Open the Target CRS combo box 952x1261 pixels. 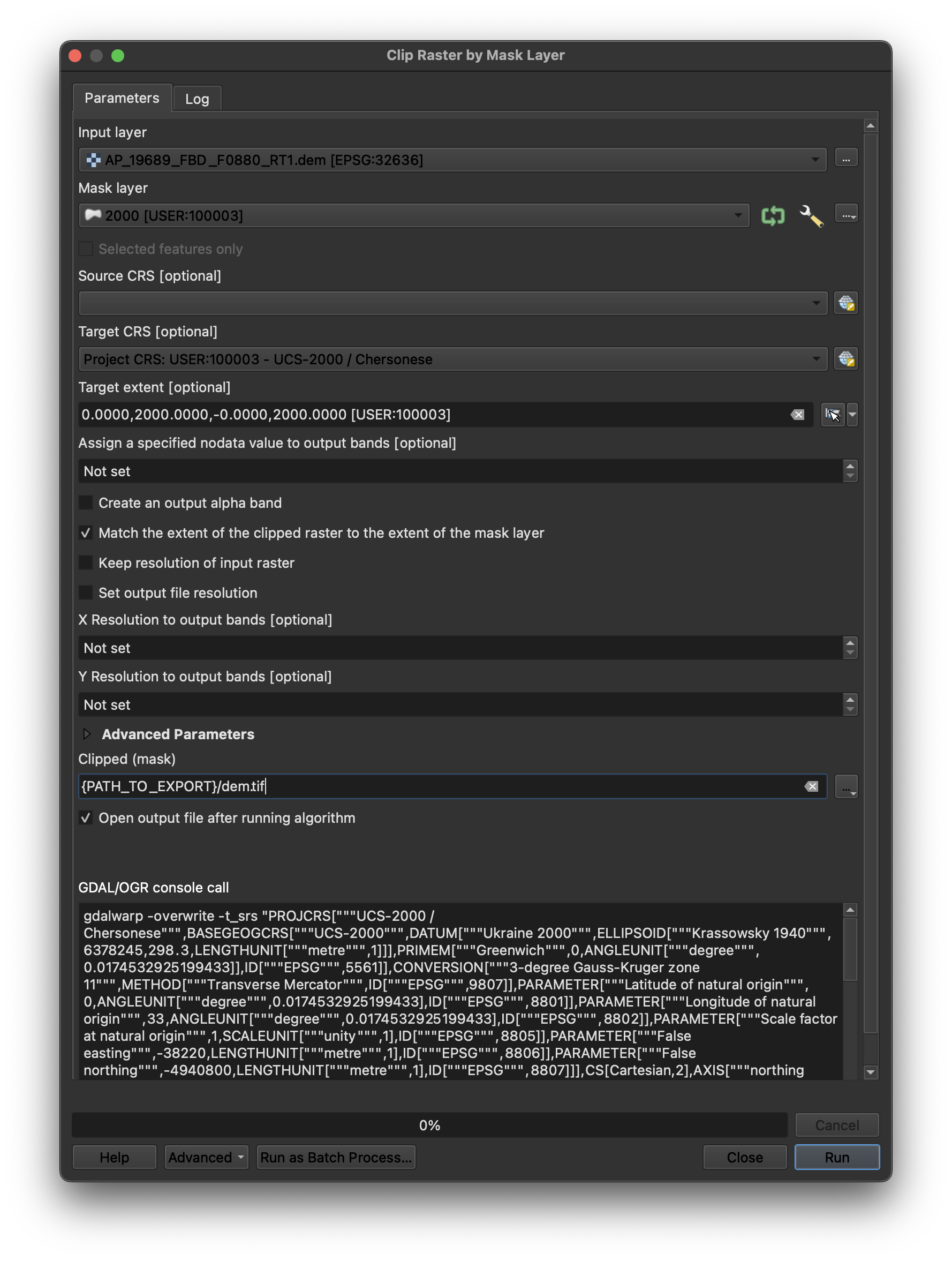tap(452, 359)
